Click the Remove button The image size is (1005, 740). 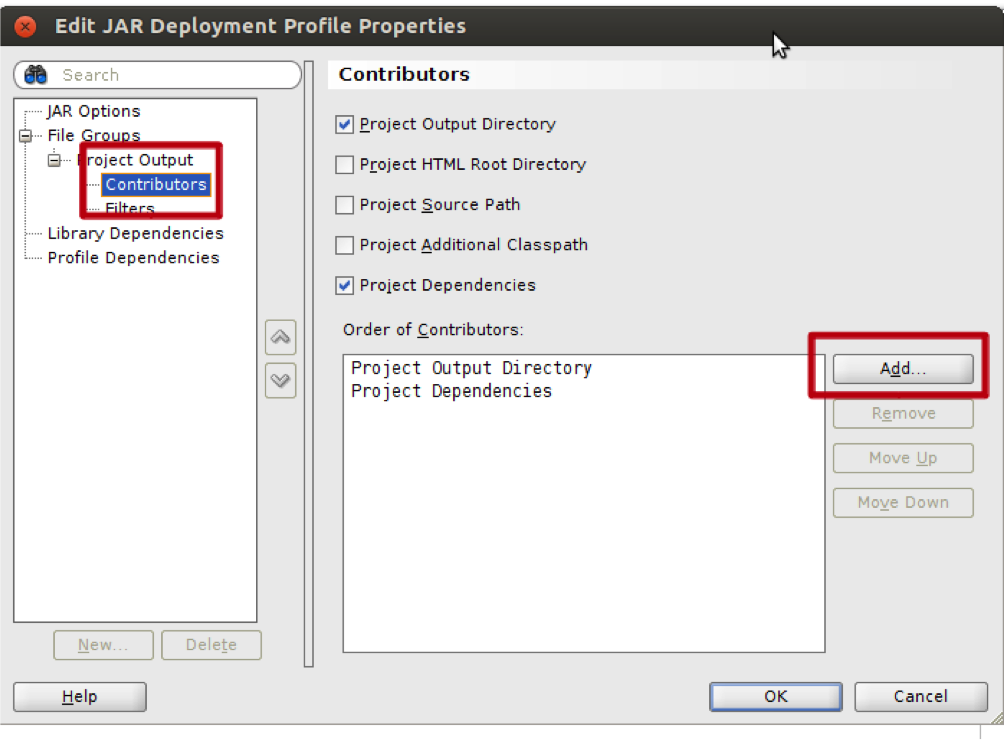(902, 414)
